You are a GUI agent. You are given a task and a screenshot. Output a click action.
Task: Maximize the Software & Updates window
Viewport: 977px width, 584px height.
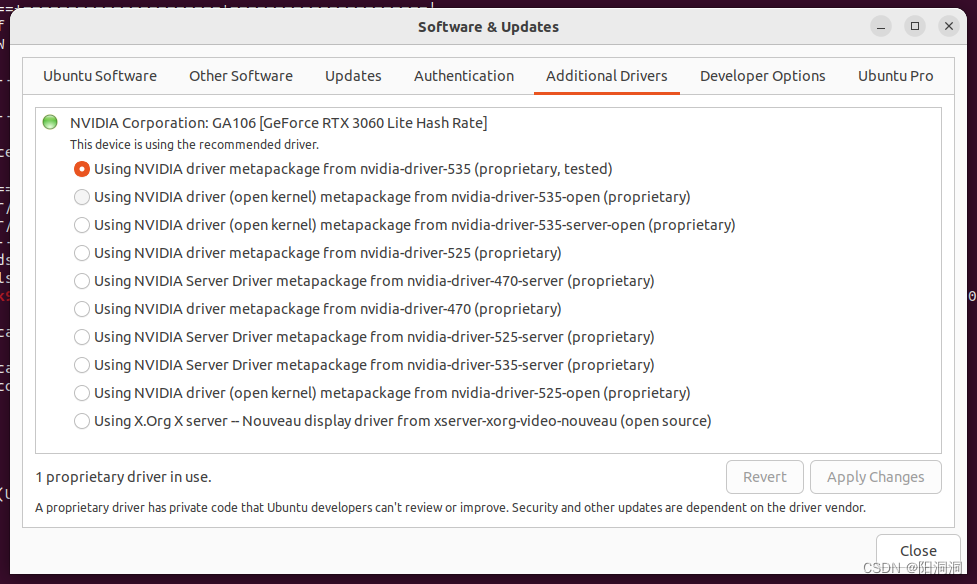pos(915,26)
